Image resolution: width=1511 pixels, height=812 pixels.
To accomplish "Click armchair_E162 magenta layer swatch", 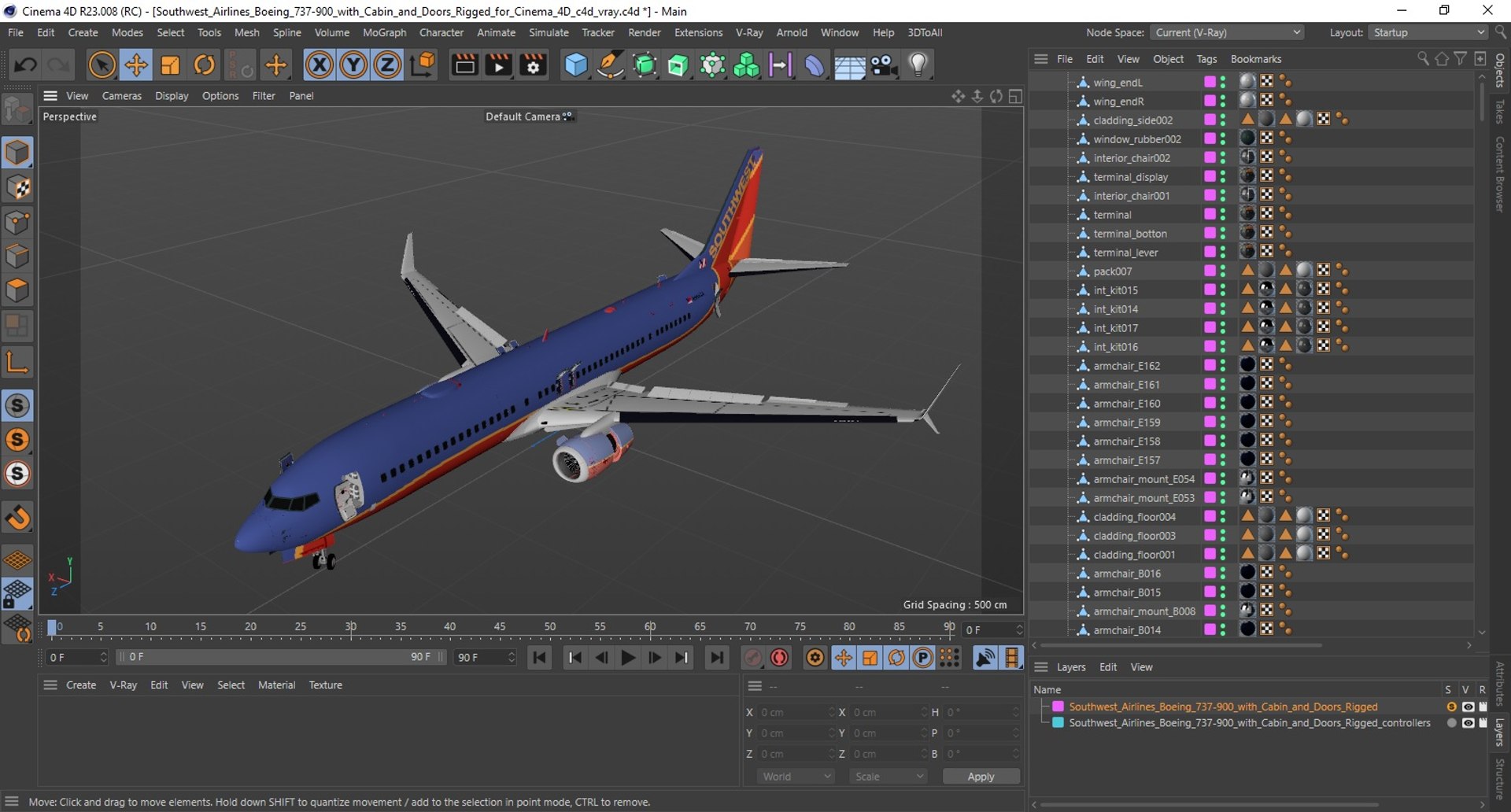I will click(x=1210, y=365).
